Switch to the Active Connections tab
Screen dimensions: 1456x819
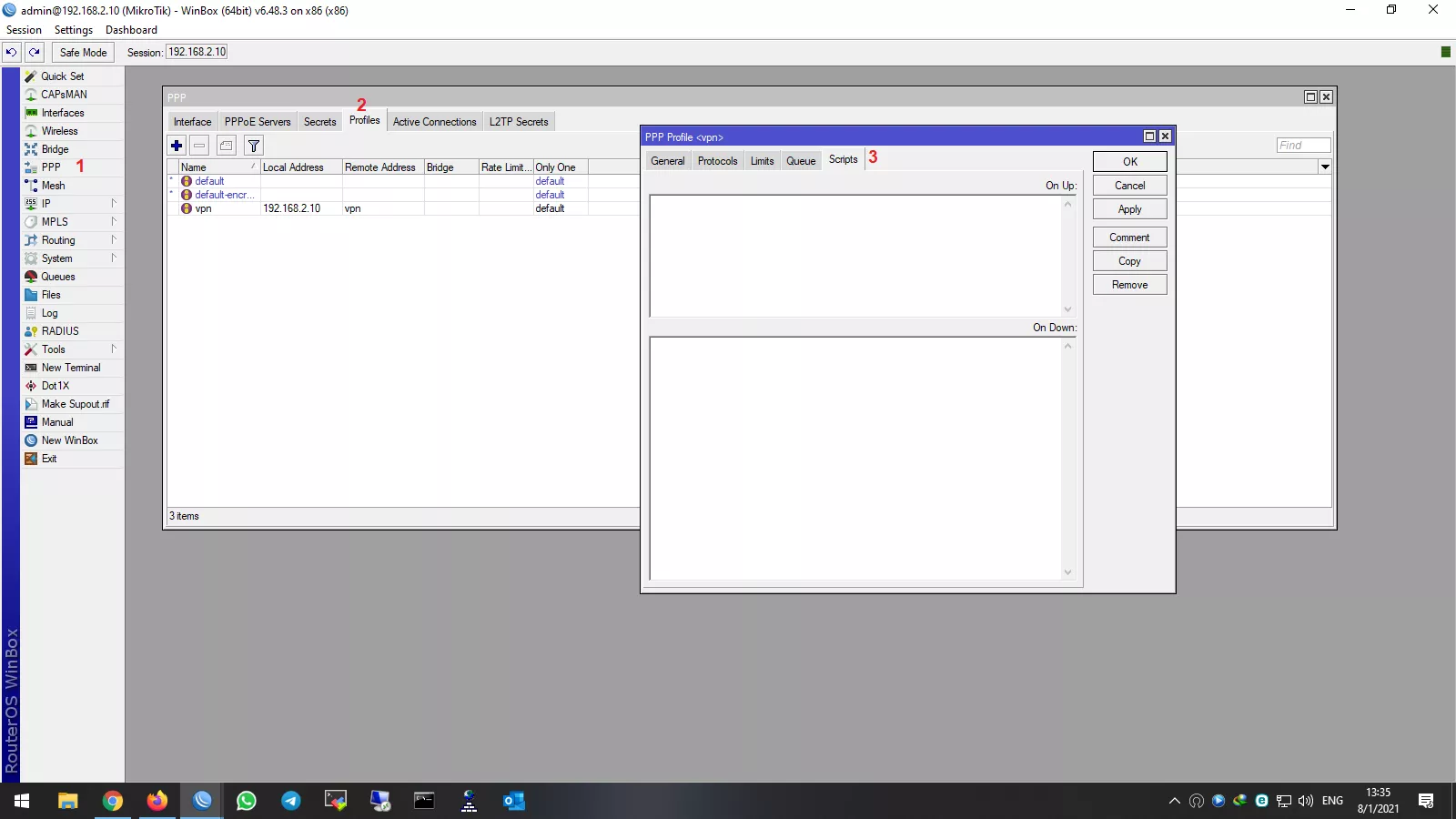(434, 122)
